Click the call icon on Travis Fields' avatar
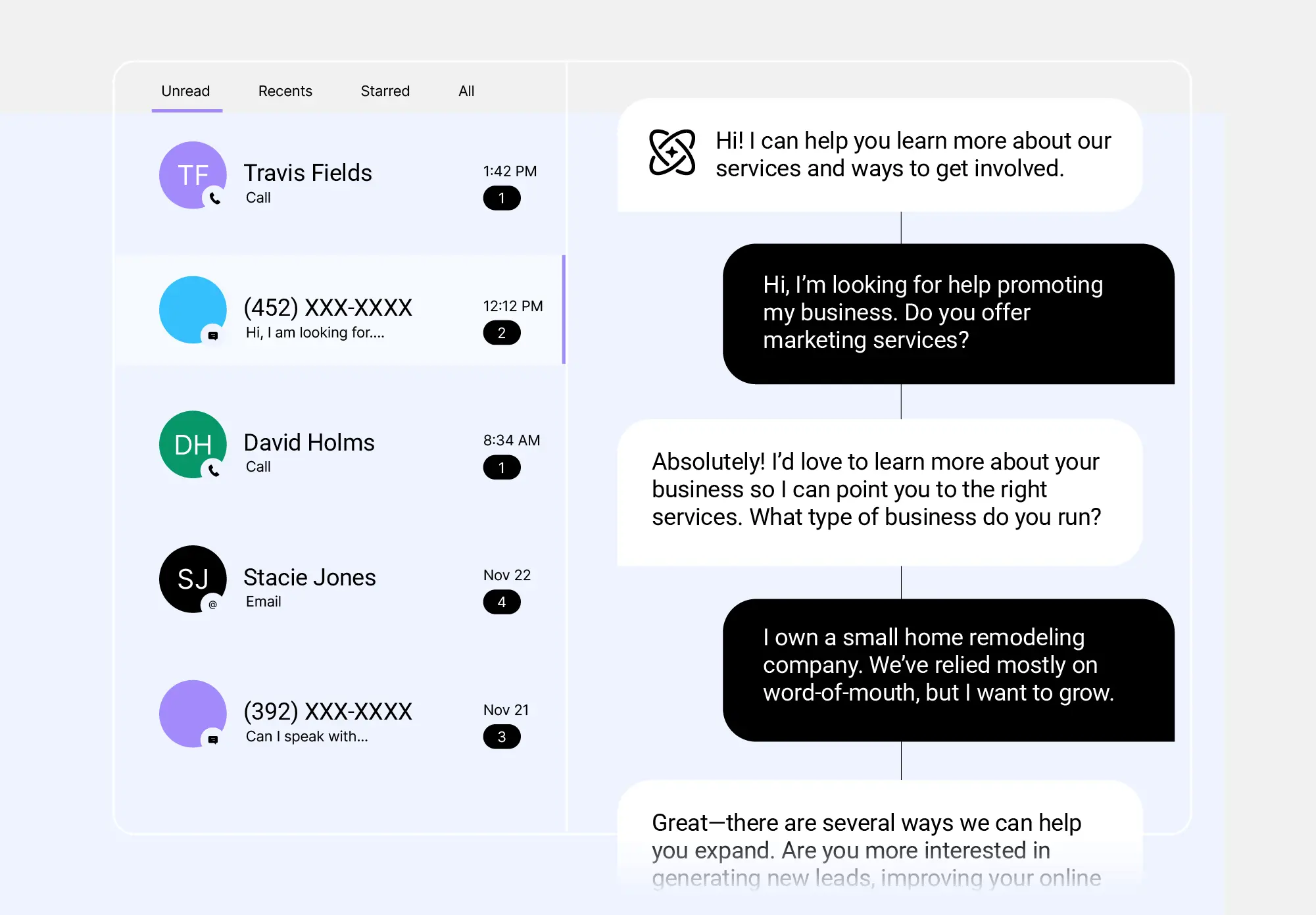This screenshot has width=1316, height=915. 216,199
